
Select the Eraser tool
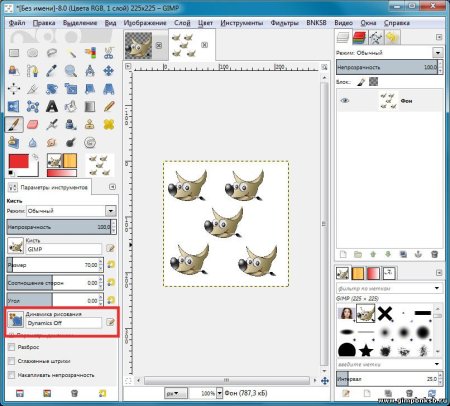pos(33,125)
